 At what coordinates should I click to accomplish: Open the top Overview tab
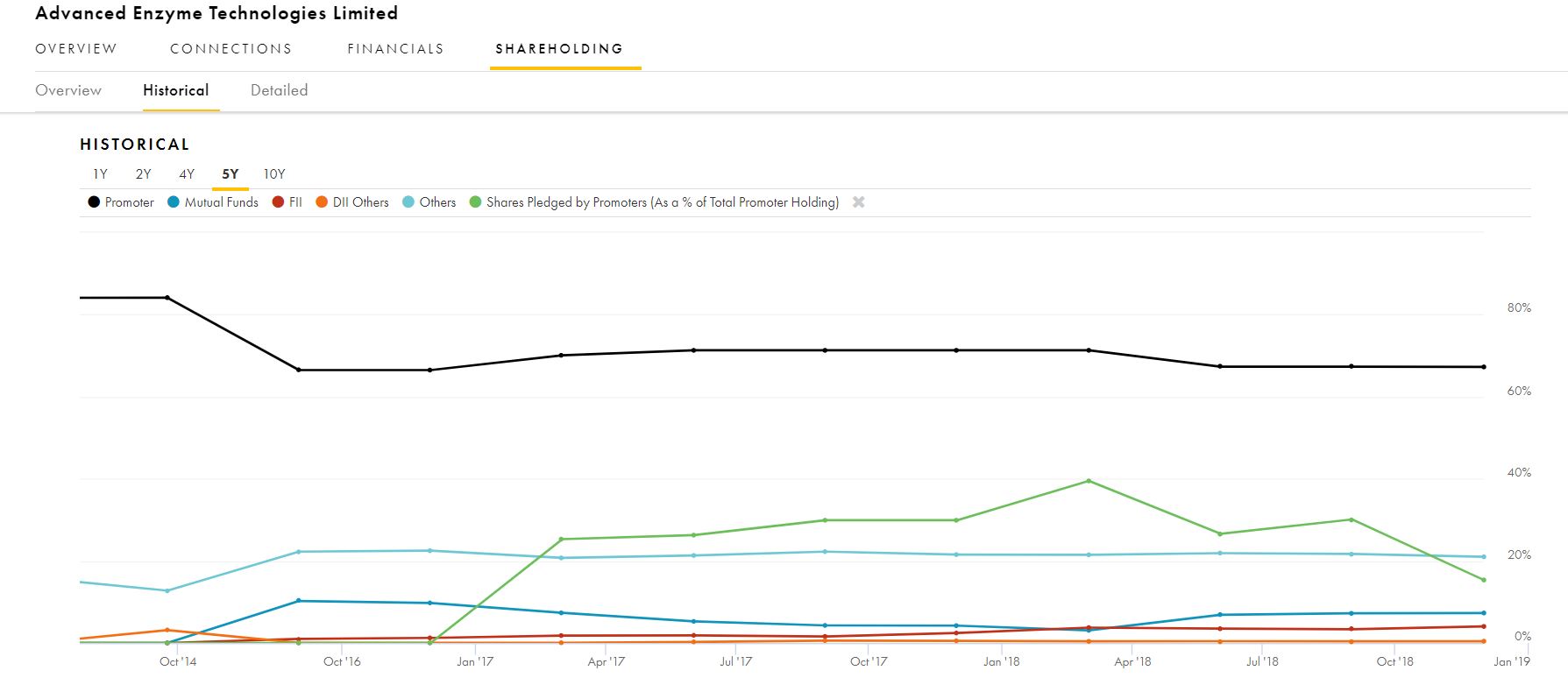pyautogui.click(x=76, y=49)
